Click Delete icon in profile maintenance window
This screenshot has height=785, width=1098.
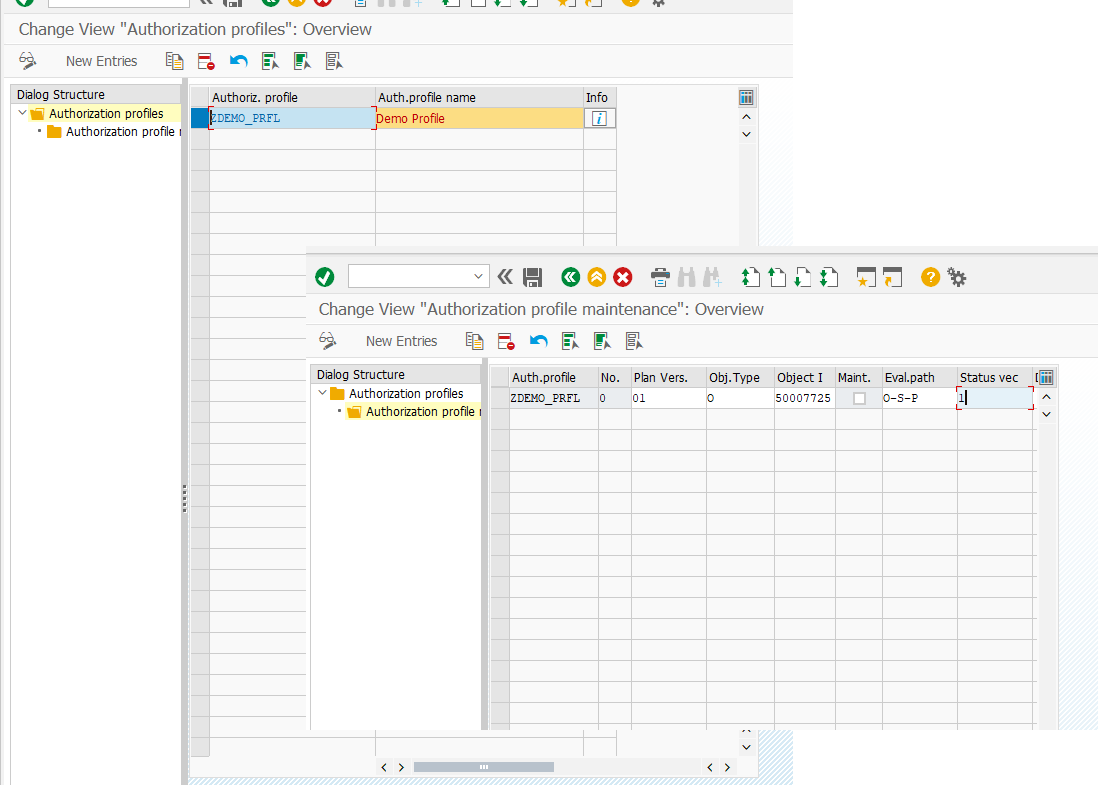[x=506, y=341]
